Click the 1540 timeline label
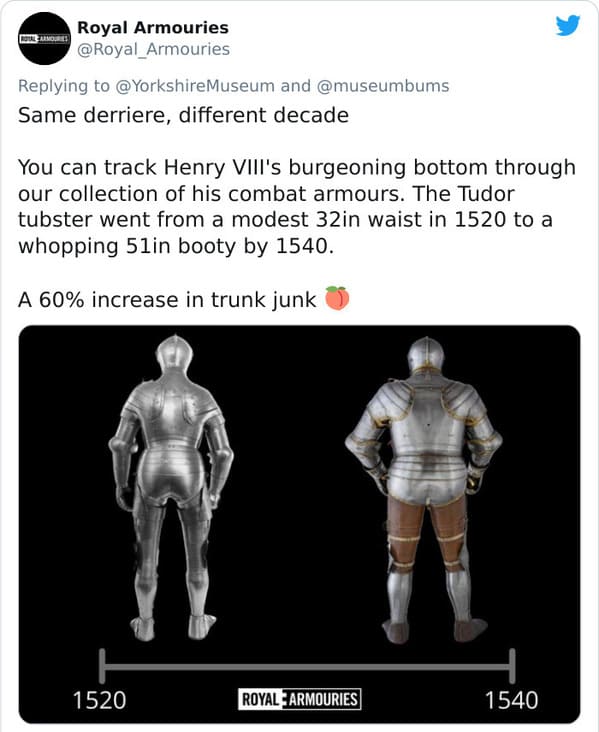 (512, 700)
